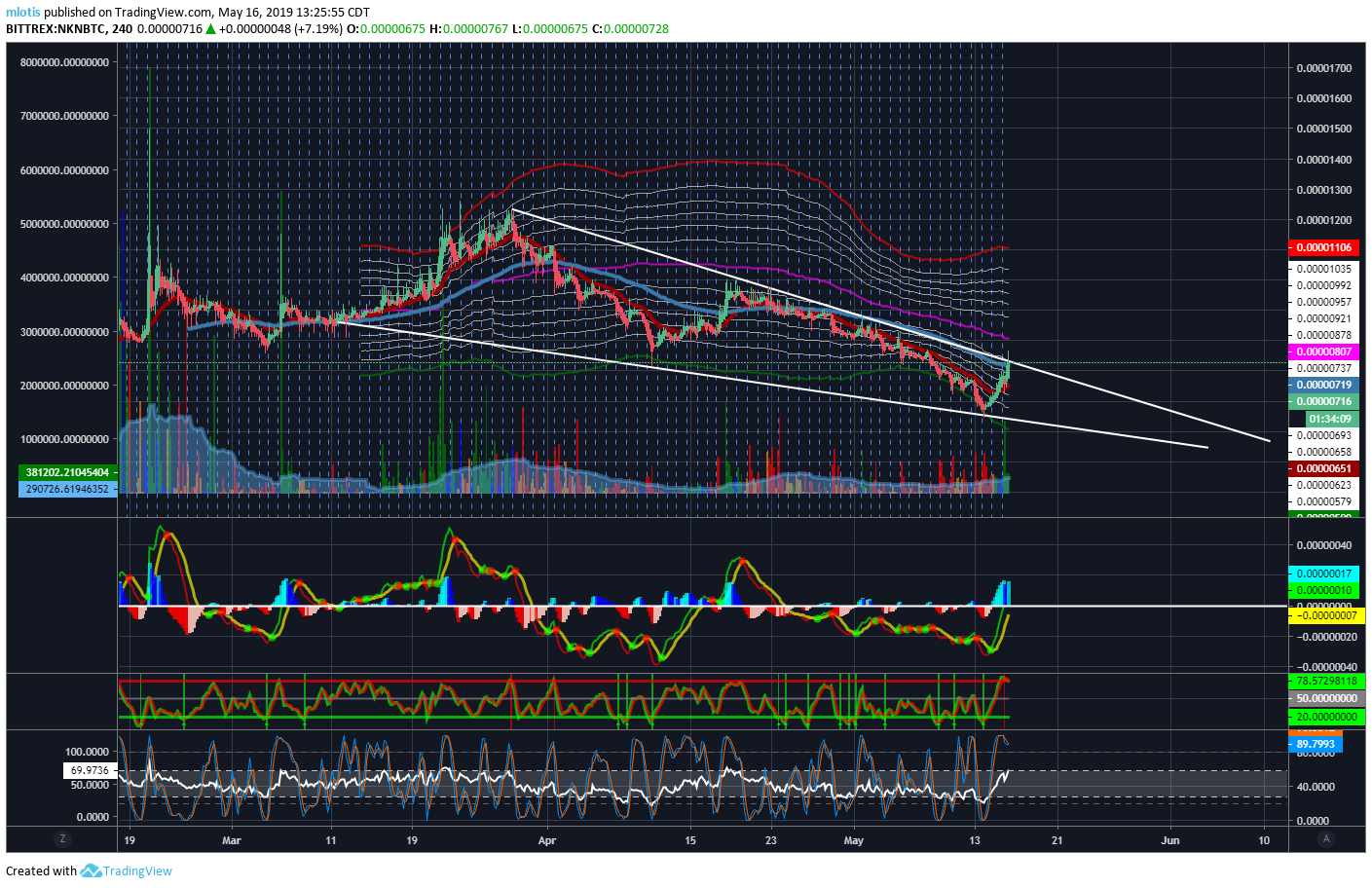This screenshot has width=1372, height=888.
Task: Click the Mar date on time axis
Action: [231, 840]
